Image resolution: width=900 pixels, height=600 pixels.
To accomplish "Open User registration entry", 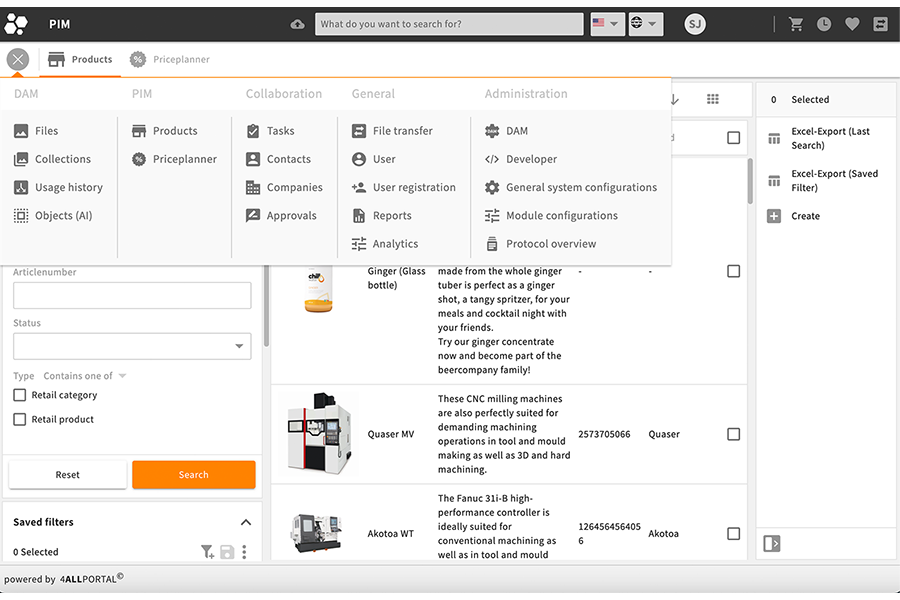I will click(x=404, y=187).
